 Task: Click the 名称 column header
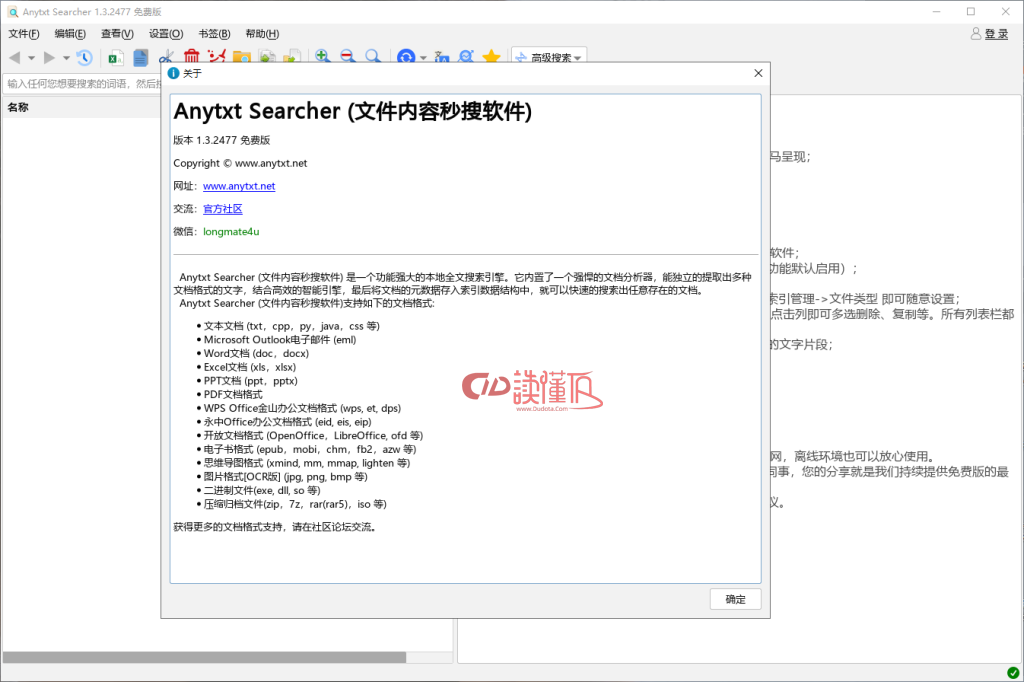click(x=18, y=107)
